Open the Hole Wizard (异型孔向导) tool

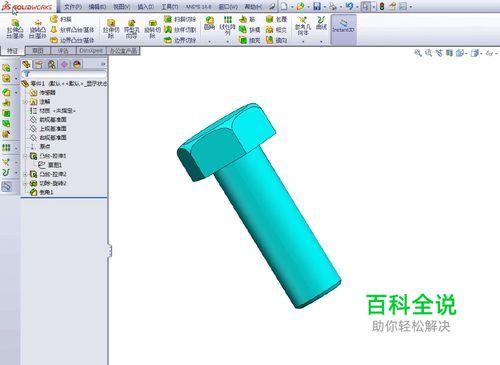pyautogui.click(x=132, y=29)
